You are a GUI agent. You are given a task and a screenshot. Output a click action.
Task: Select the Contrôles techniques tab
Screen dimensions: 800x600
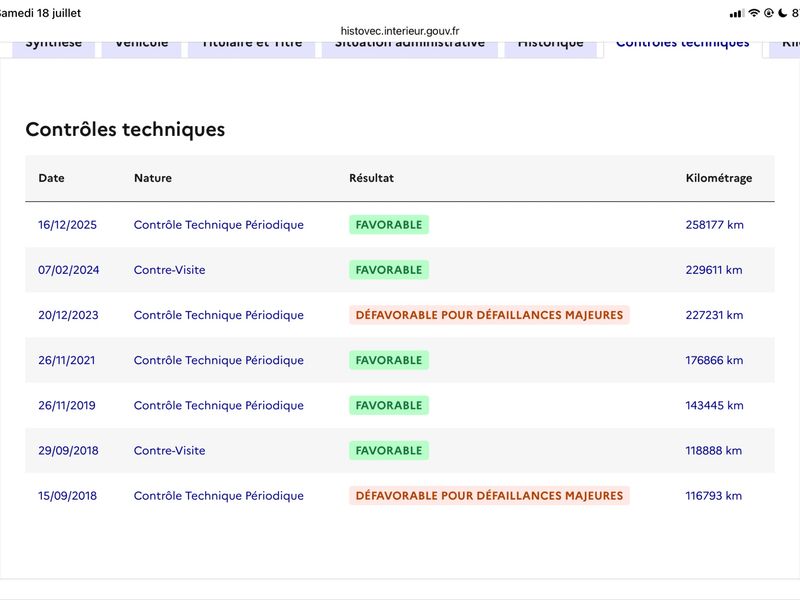[x=683, y=47]
